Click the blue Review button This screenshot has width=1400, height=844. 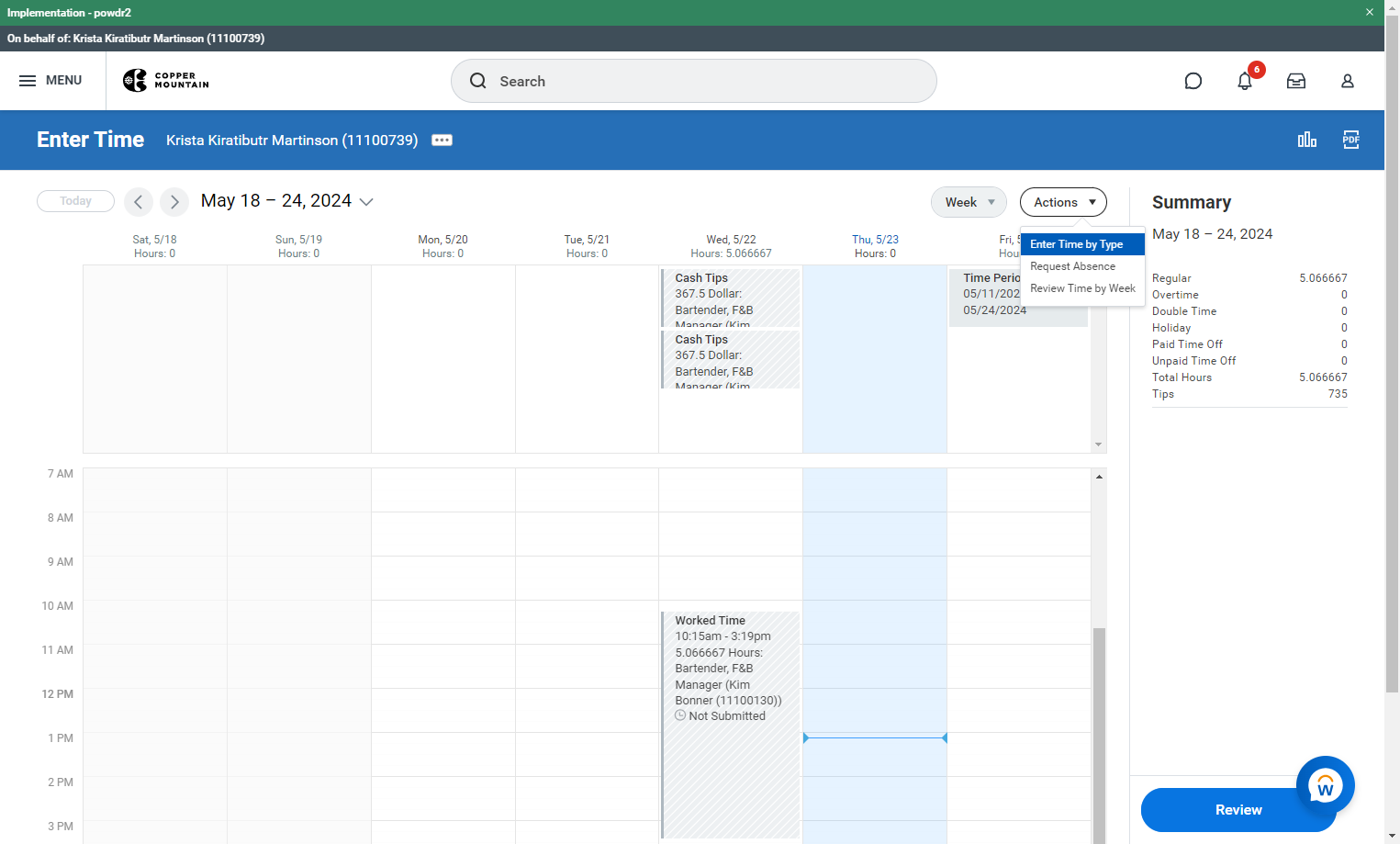coord(1238,810)
